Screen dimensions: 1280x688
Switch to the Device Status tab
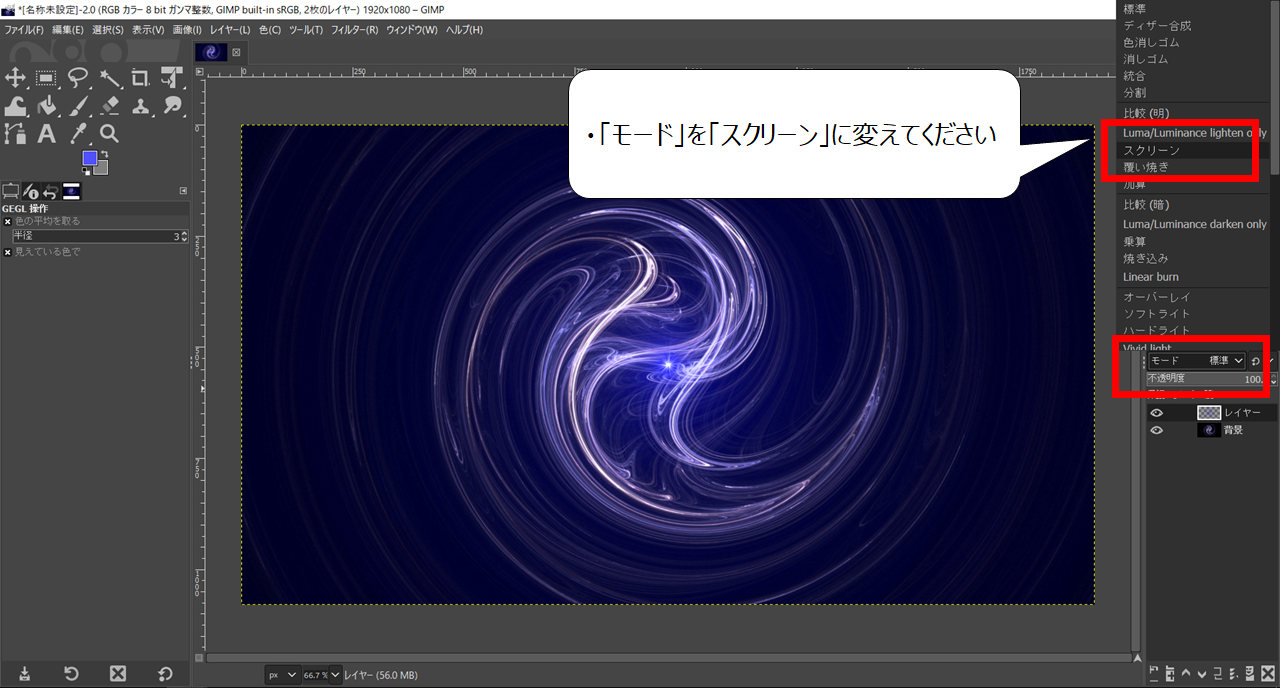31,191
